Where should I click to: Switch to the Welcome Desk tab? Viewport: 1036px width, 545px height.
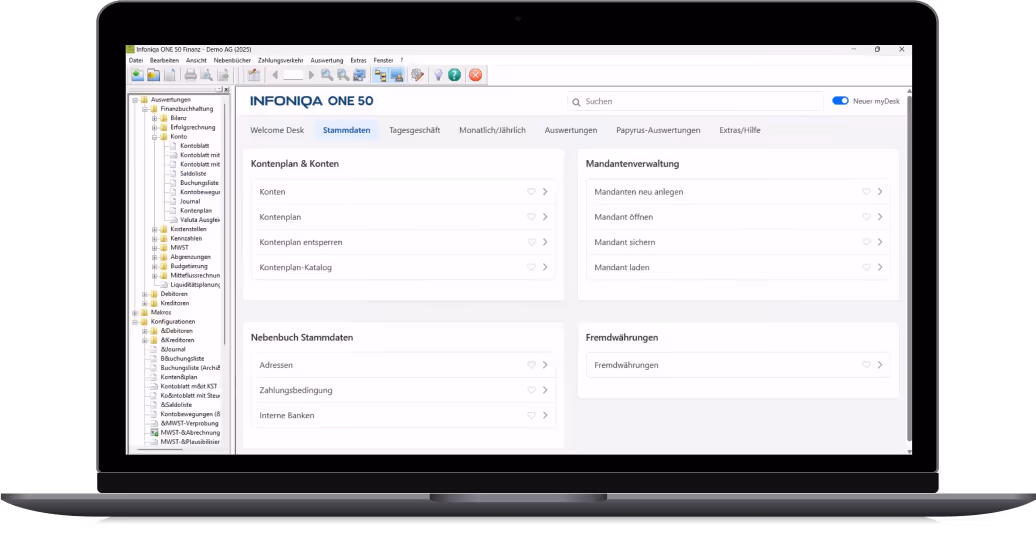tap(277, 130)
